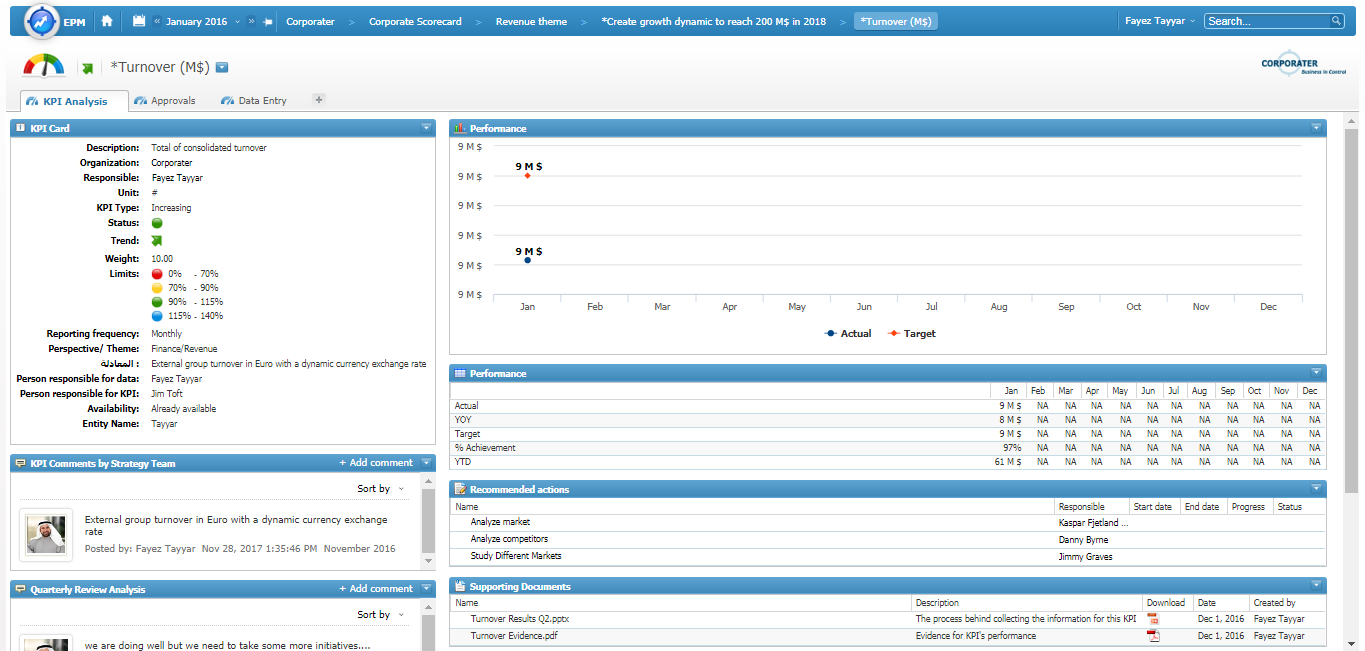
Task: Add comment in Quarterly Review Analysis
Action: click(x=376, y=589)
